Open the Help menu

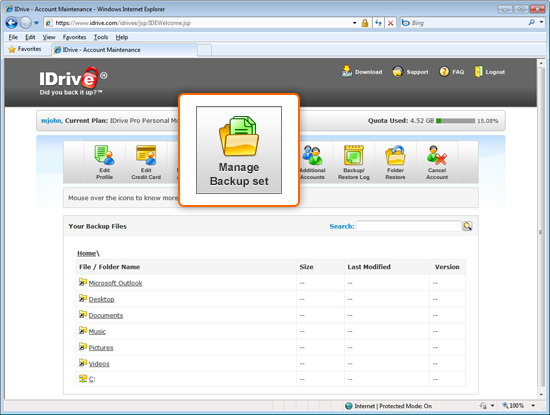click(122, 37)
